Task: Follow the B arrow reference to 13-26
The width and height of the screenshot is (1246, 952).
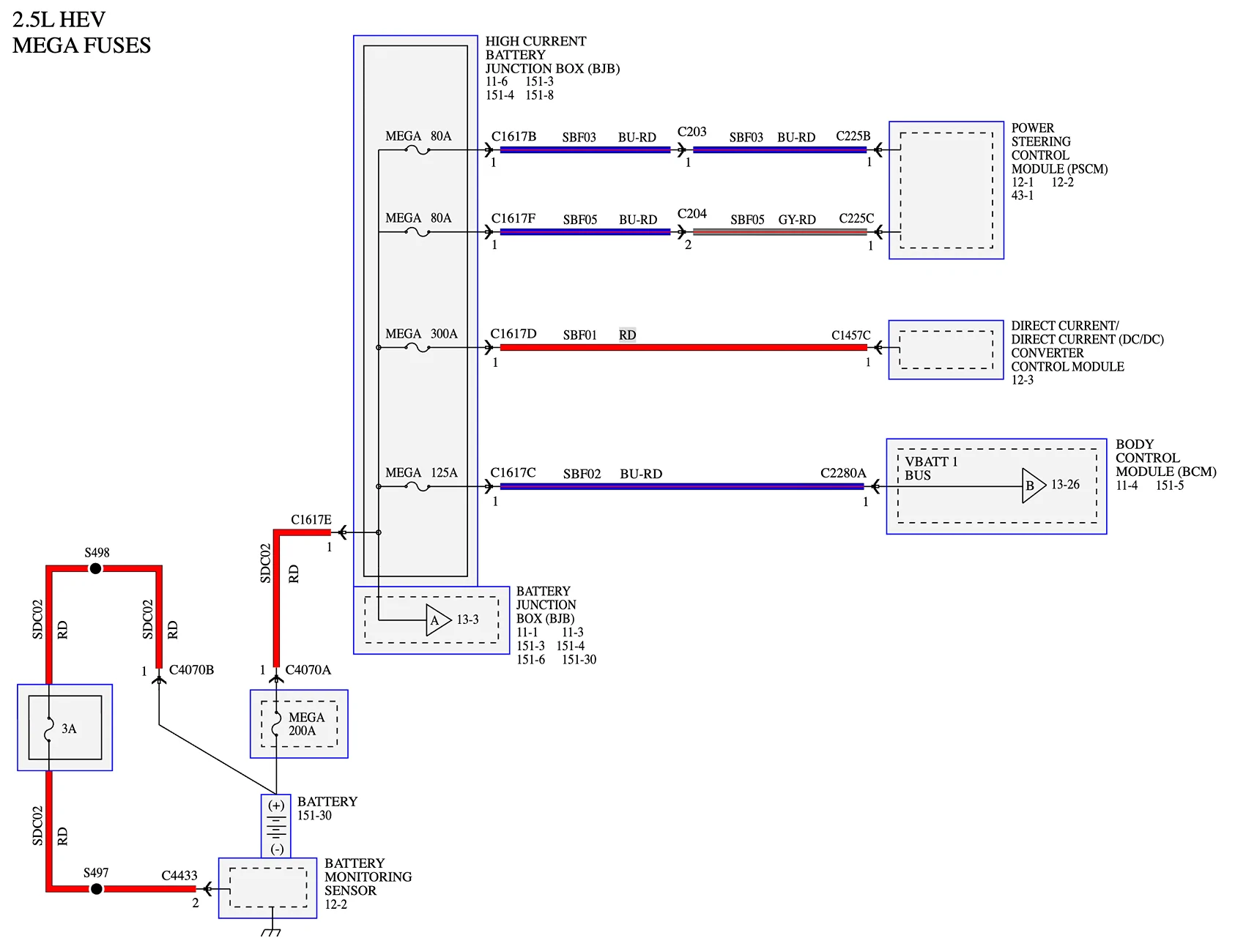Action: pos(1034,486)
